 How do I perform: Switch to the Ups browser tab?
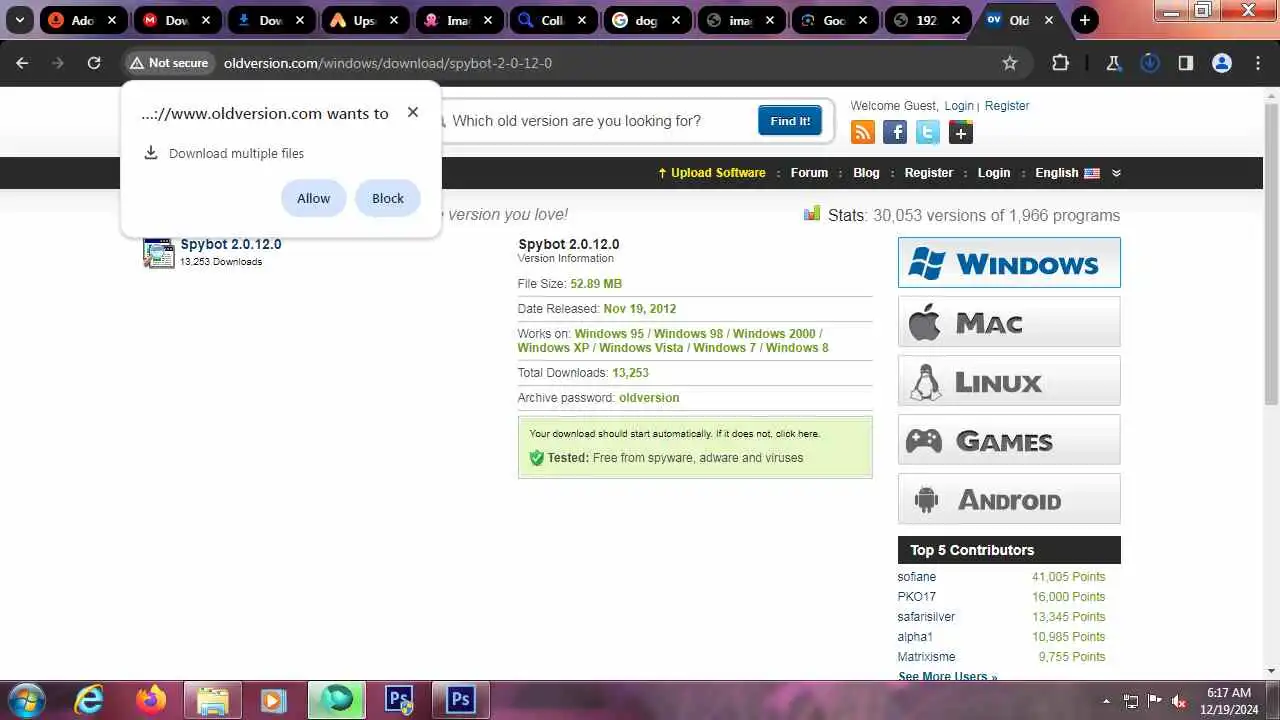(364, 20)
